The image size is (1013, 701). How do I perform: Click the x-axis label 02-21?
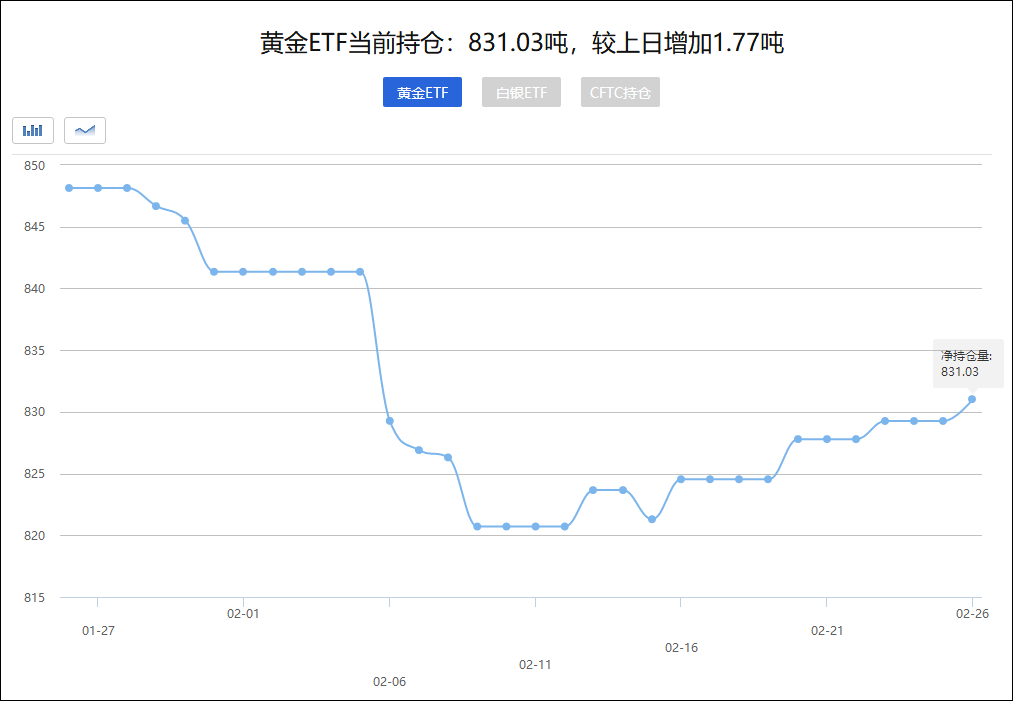827,631
